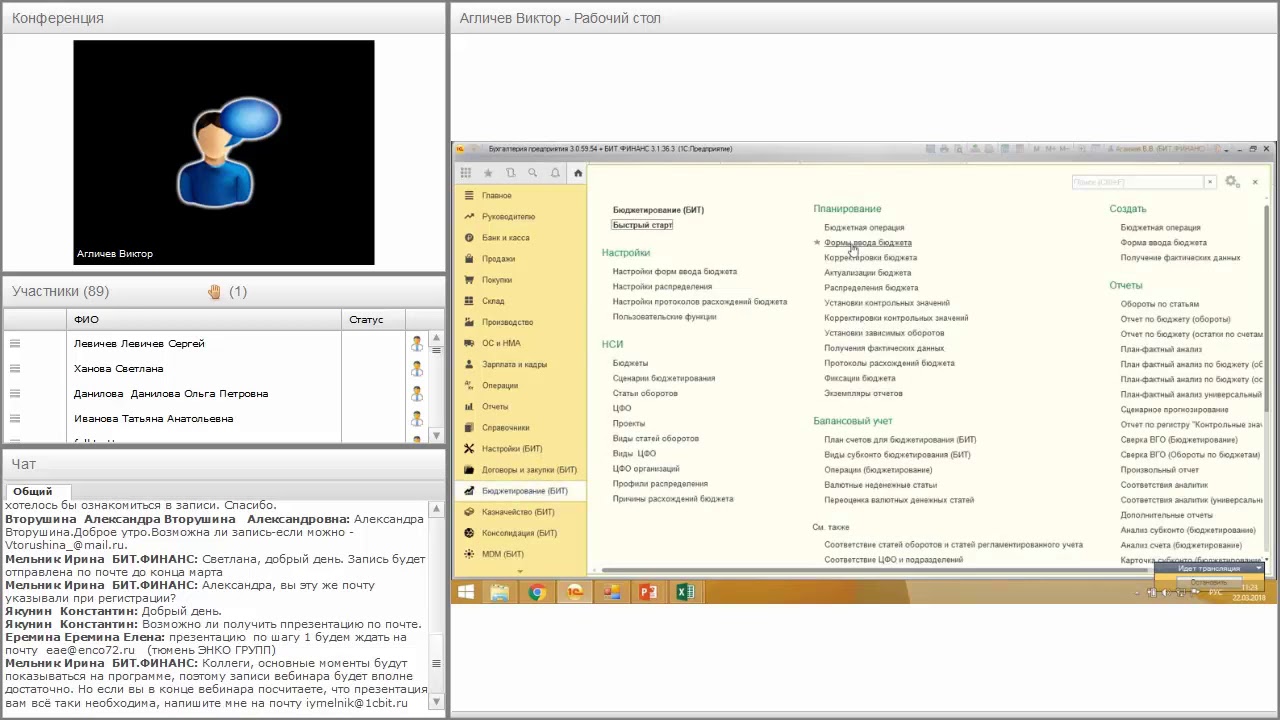This screenshot has height=720, width=1280.
Task: Open Оборотам по статьям report
Action: coord(1160,304)
